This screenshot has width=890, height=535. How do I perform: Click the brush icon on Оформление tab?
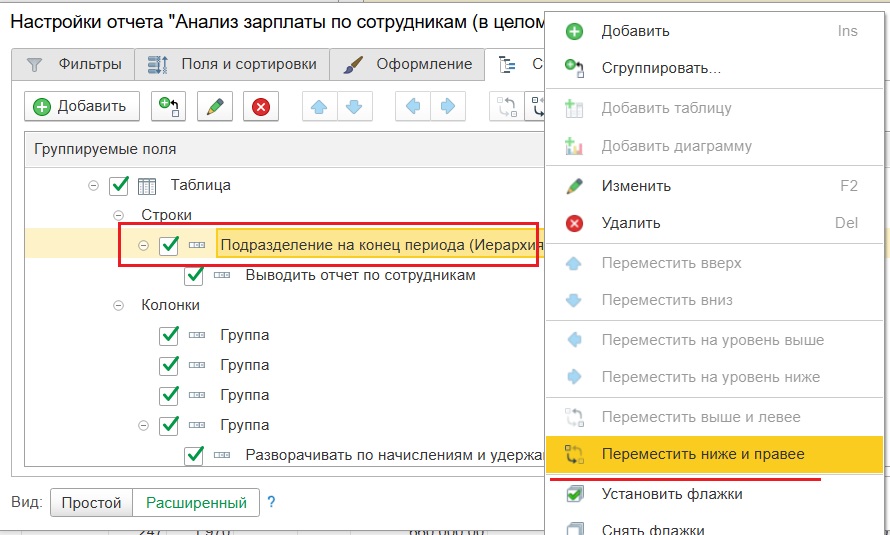353,65
